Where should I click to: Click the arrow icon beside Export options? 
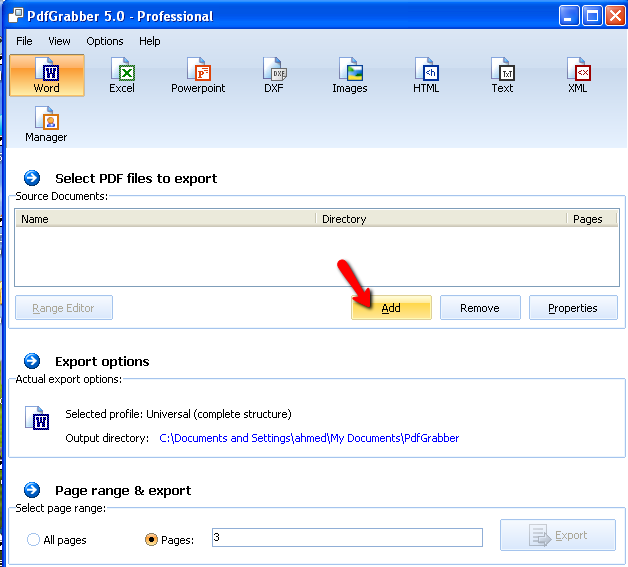click(32, 361)
